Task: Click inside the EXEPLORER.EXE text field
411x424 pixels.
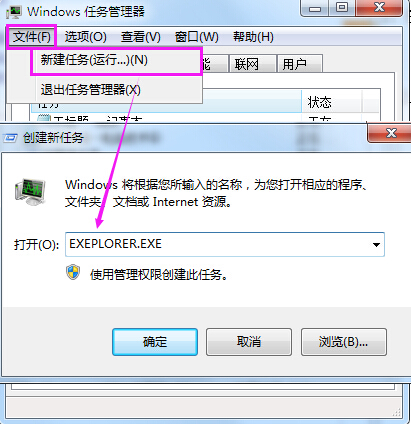Action: [217, 245]
